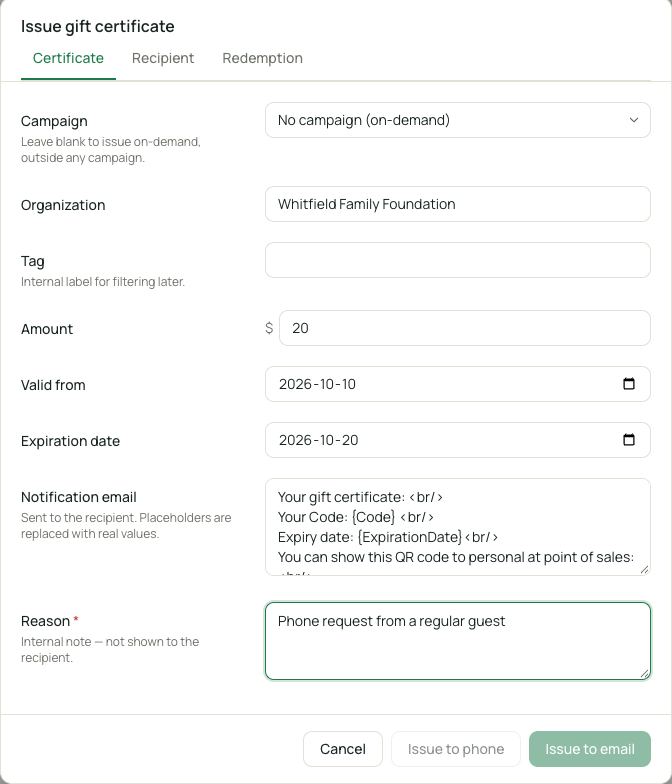This screenshot has width=672, height=784.
Task: Click the Valid from label
Action: point(53,385)
